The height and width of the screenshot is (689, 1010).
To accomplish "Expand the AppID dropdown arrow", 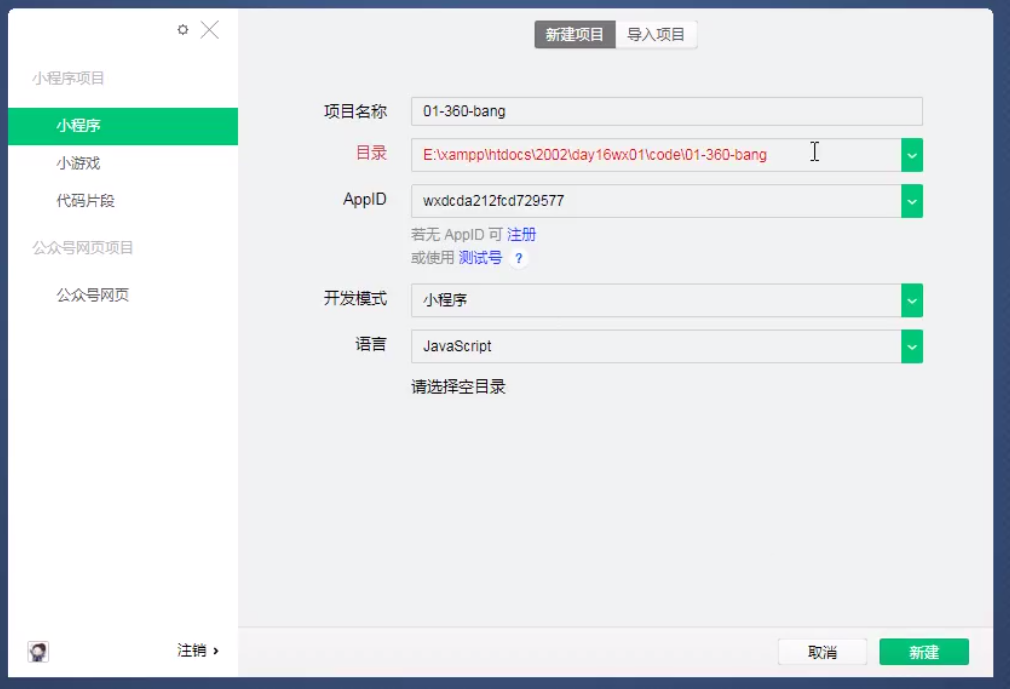I will pos(911,201).
